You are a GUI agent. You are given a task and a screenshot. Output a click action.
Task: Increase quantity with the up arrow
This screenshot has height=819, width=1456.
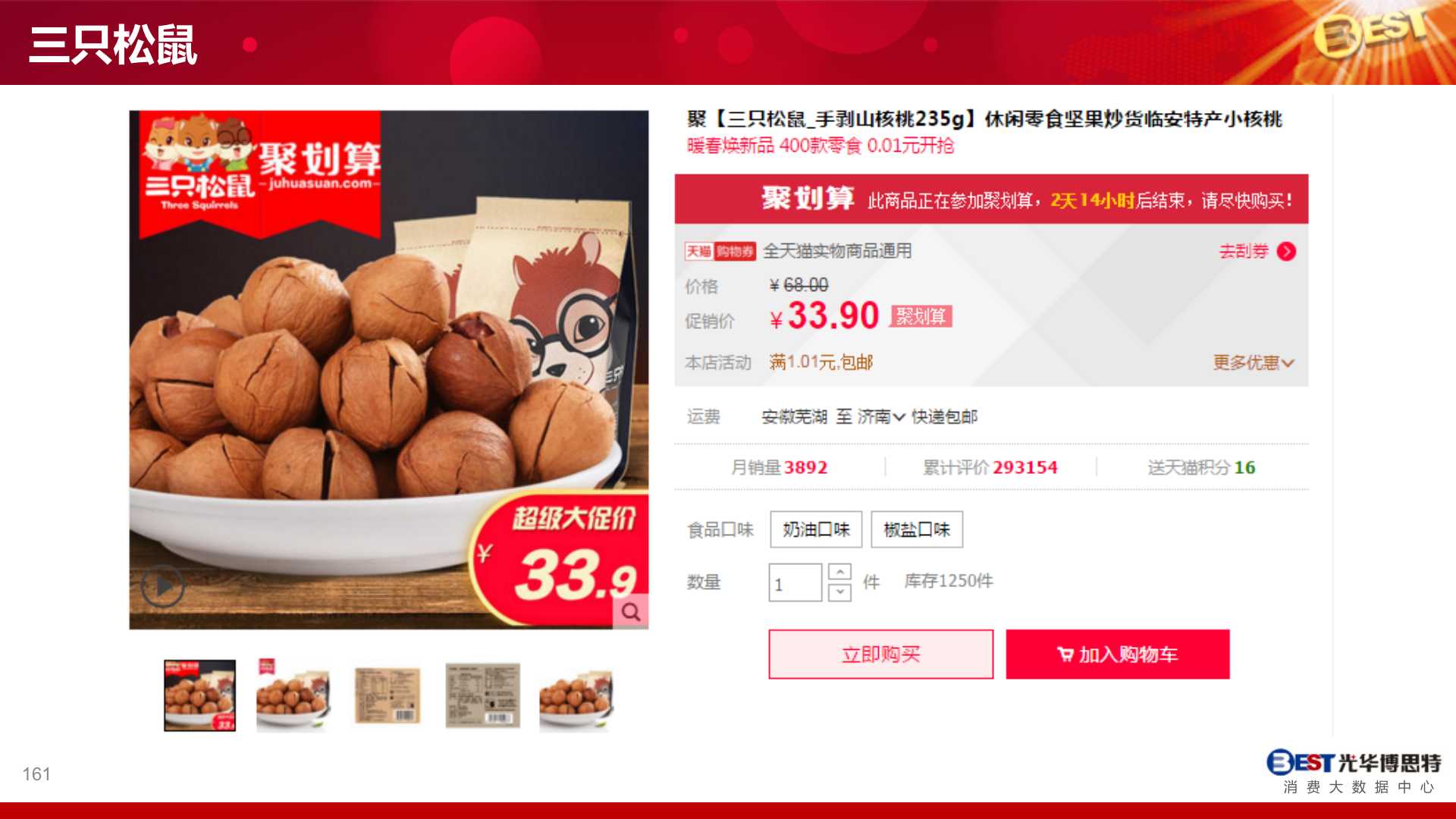tap(839, 572)
